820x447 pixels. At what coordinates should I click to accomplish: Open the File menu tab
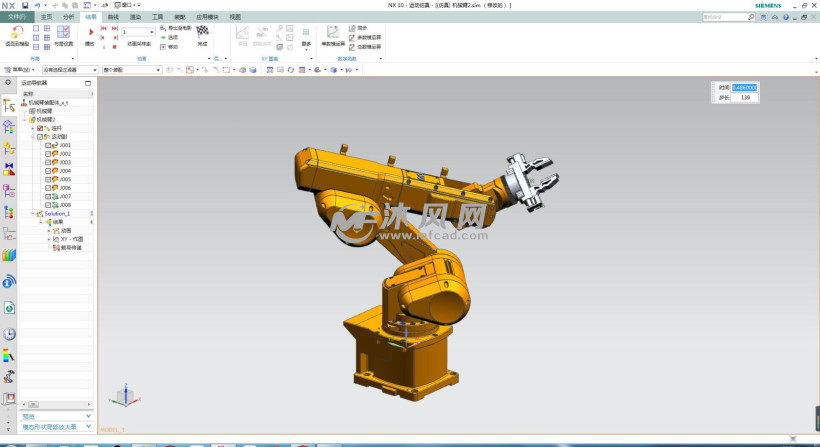pyautogui.click(x=16, y=17)
